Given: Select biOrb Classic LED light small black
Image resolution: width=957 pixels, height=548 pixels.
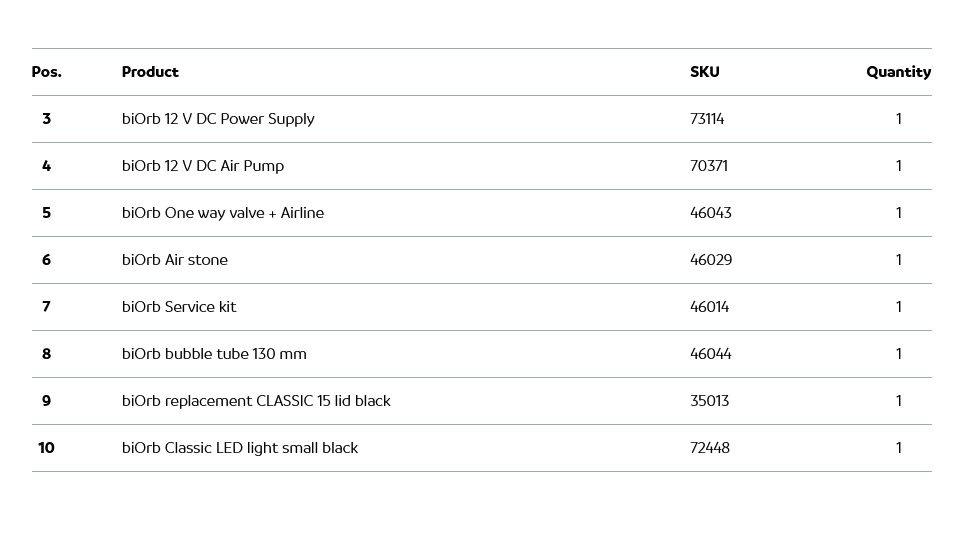Looking at the screenshot, I should (240, 448).
